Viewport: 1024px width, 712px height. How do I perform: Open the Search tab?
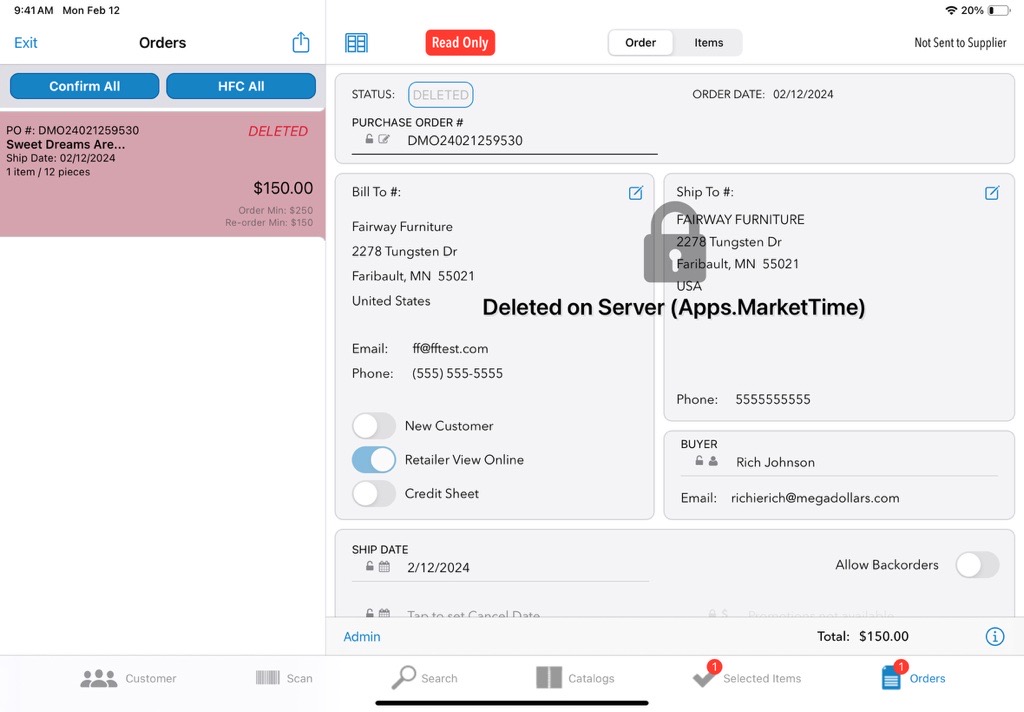(424, 678)
